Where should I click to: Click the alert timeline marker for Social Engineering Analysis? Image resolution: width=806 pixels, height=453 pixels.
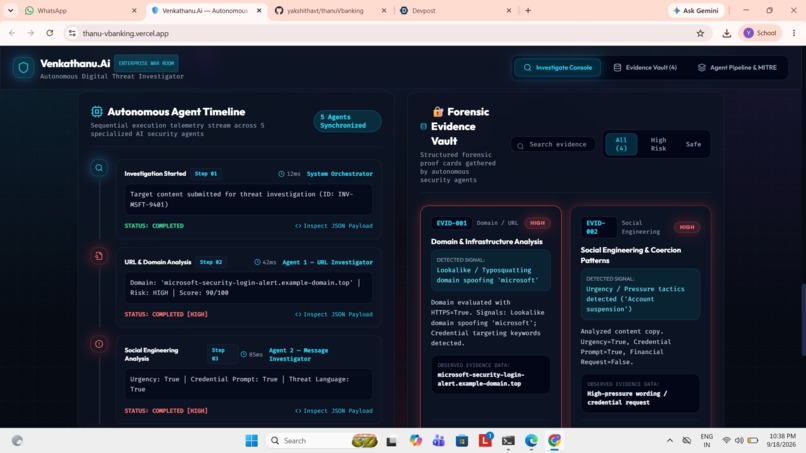(99, 344)
